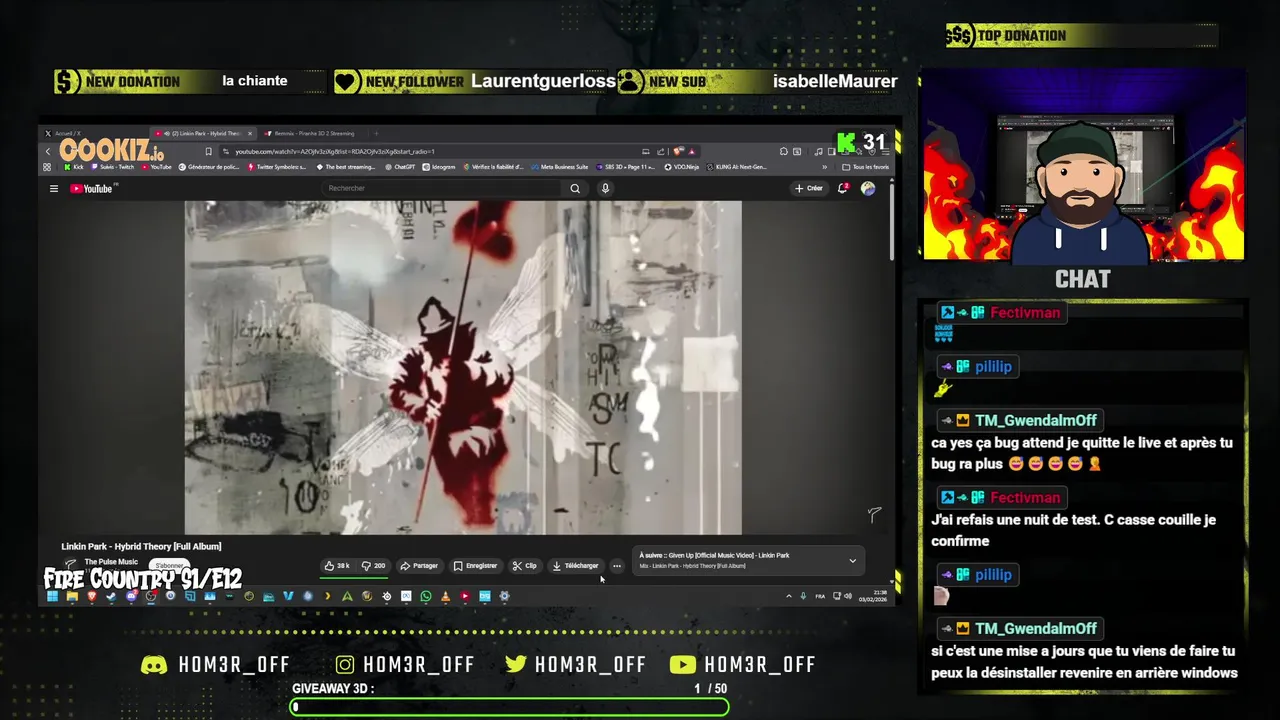Open the KLING AI bookmark
This screenshot has height=720, width=1280.
pyautogui.click(x=737, y=167)
